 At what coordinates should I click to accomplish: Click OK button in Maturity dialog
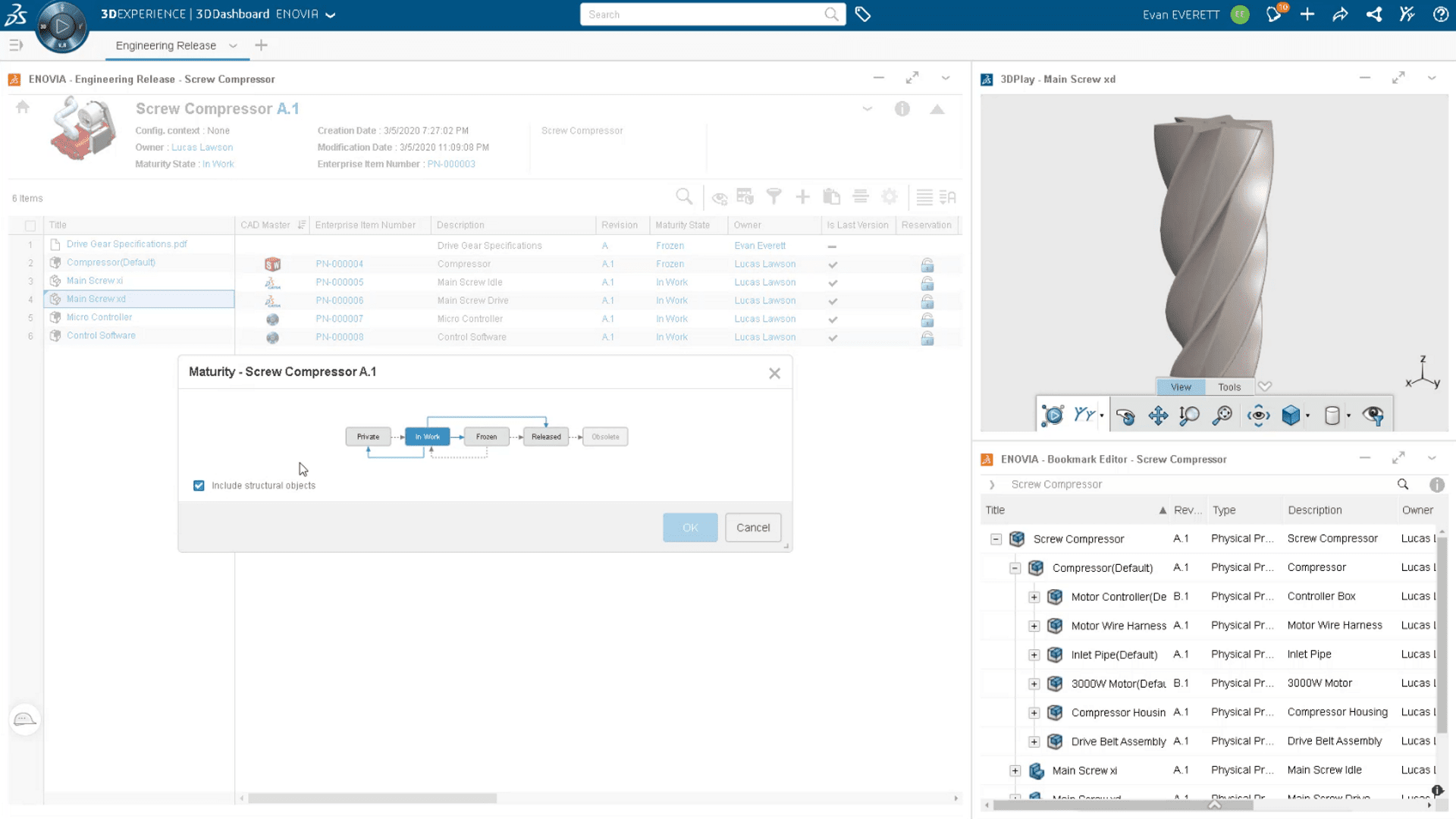point(690,527)
